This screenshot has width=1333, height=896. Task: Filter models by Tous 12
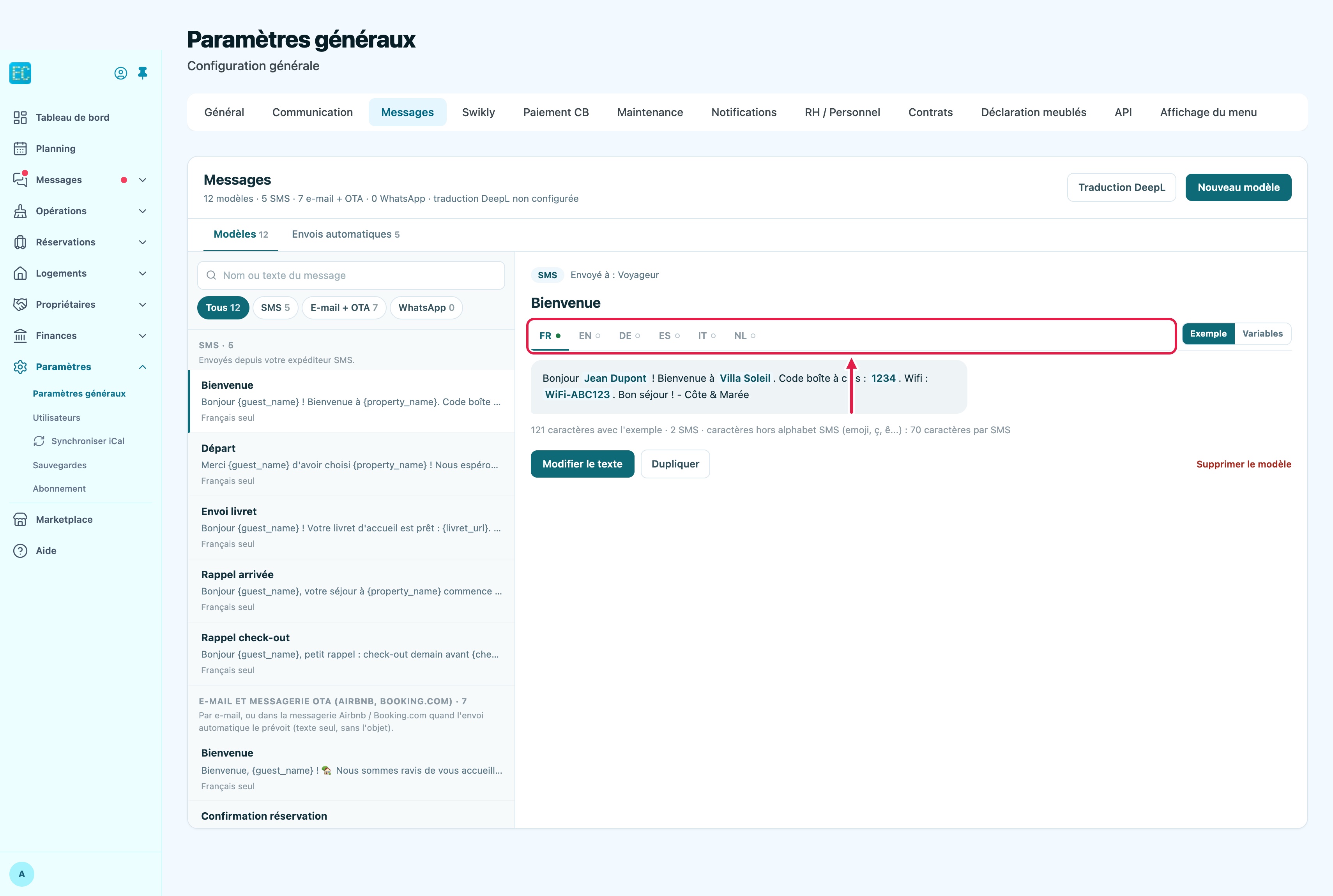[x=223, y=307]
